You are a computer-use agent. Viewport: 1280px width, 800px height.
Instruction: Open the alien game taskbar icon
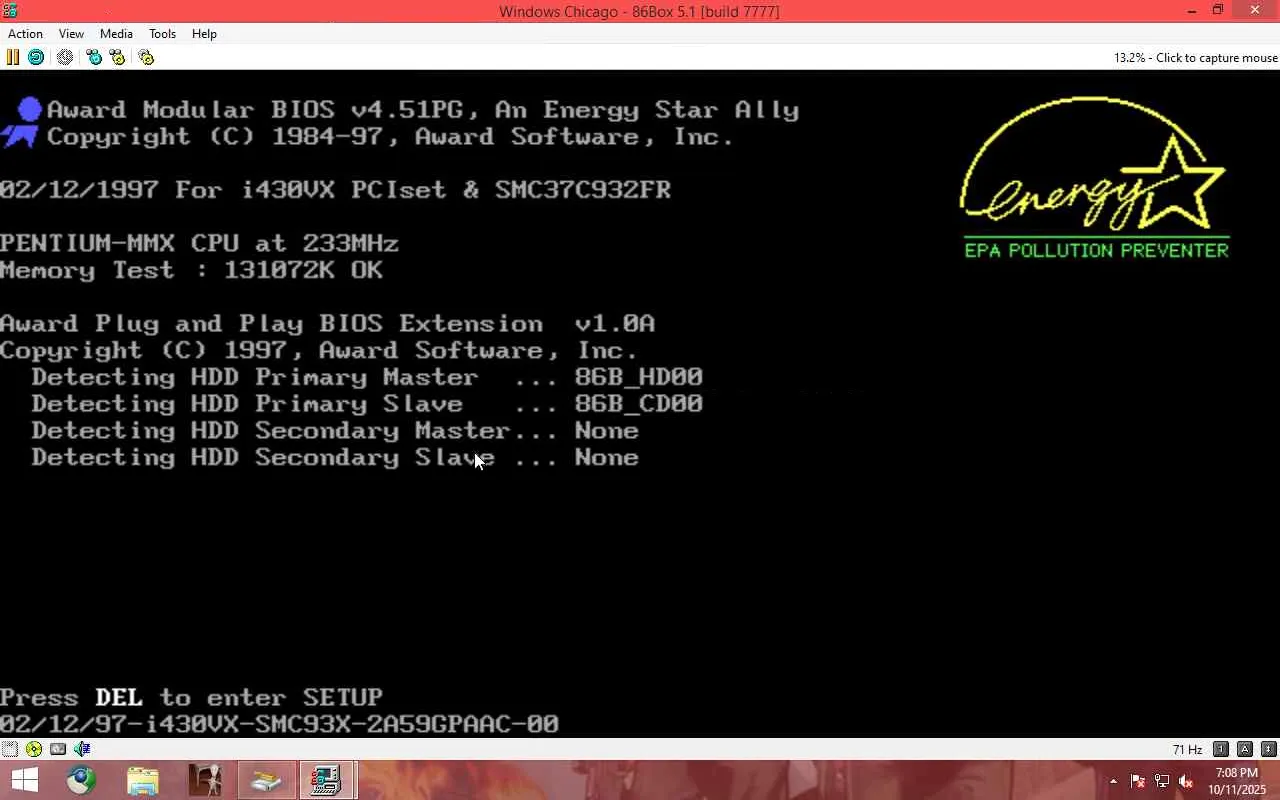coord(205,780)
